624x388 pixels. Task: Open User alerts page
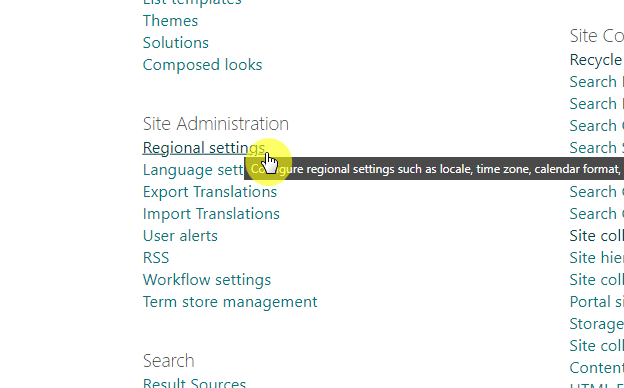pyautogui.click(x=180, y=236)
